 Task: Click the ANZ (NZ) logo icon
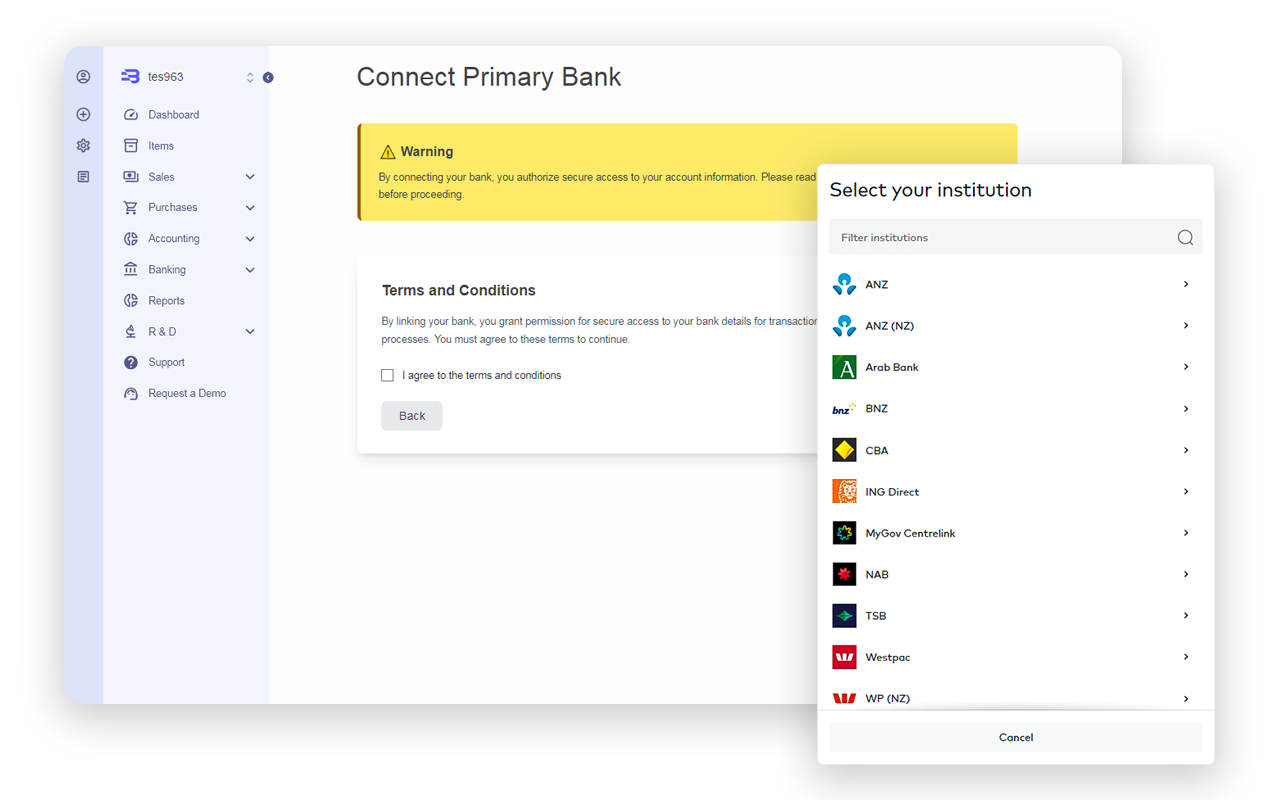[845, 326]
